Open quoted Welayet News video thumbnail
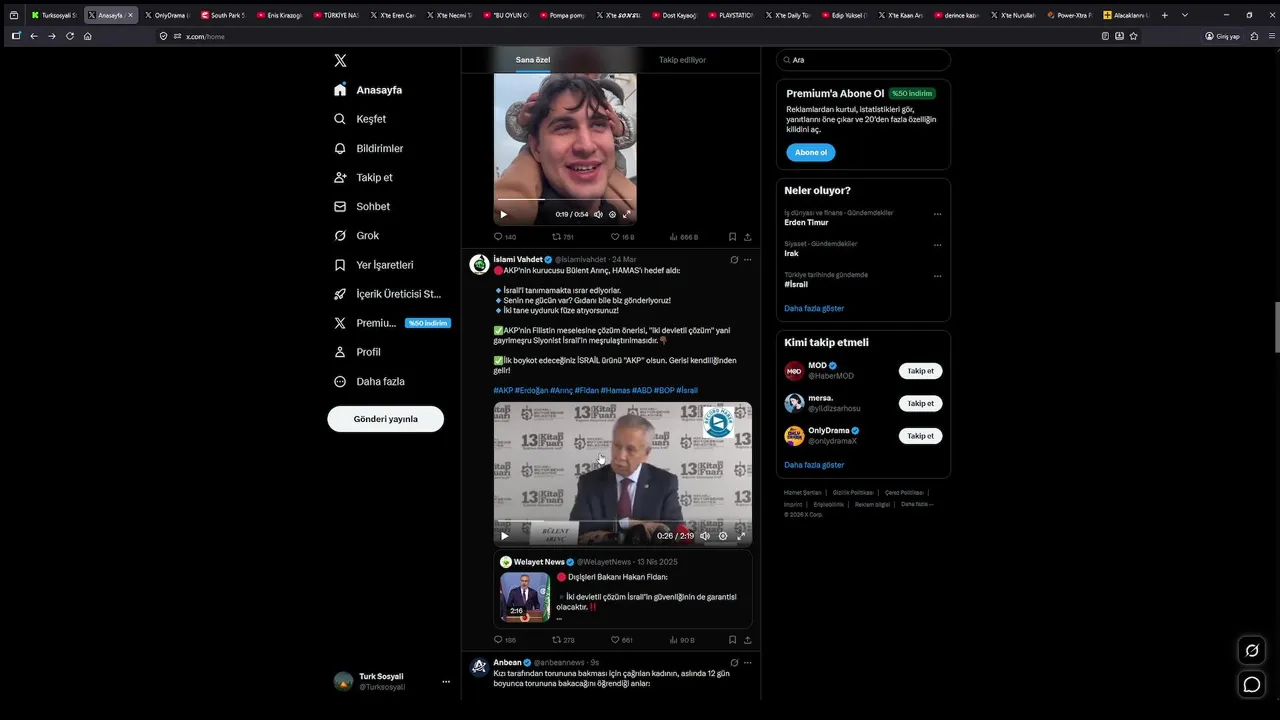 [x=525, y=597]
